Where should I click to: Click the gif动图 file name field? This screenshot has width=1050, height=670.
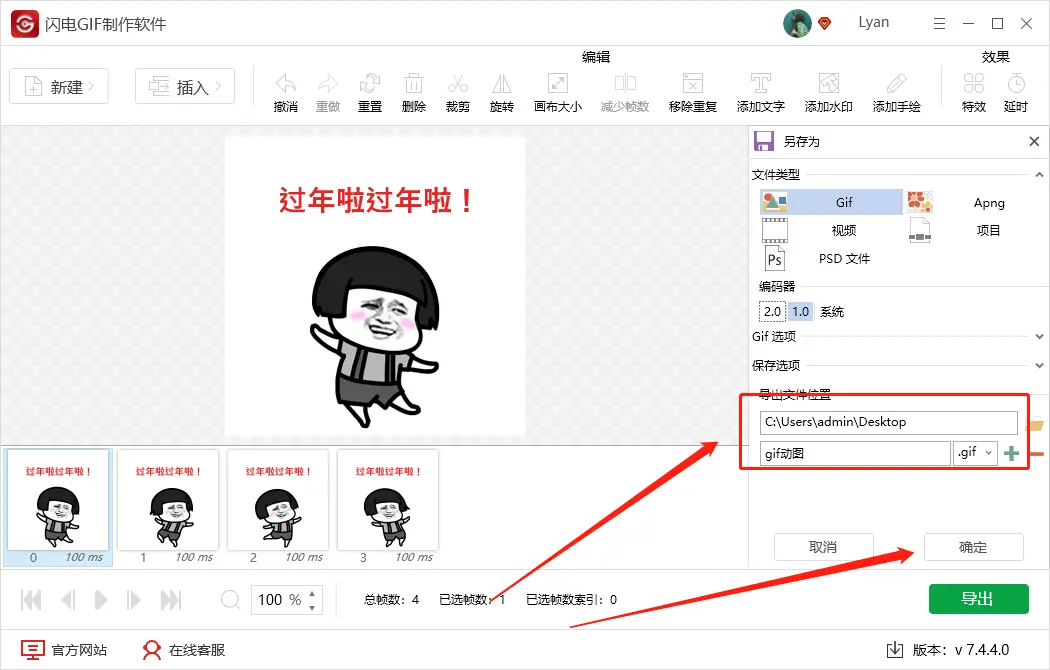point(855,453)
